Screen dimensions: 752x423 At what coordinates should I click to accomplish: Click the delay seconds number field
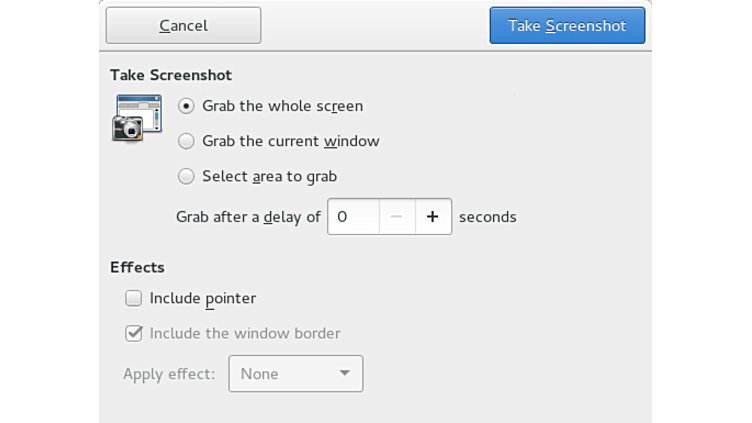coord(354,216)
